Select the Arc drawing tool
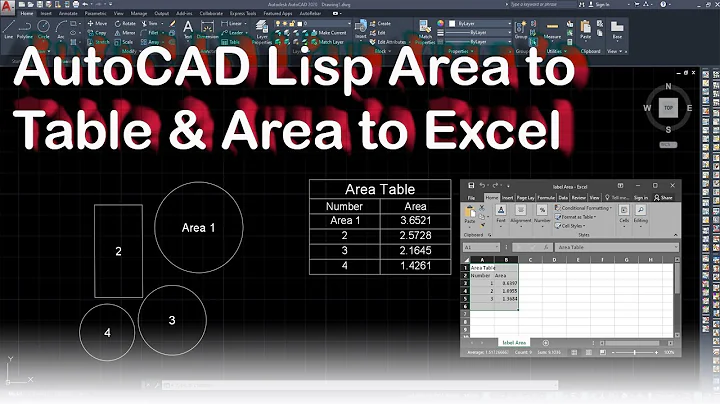Viewport: 720px width, 404px height. coord(61,29)
